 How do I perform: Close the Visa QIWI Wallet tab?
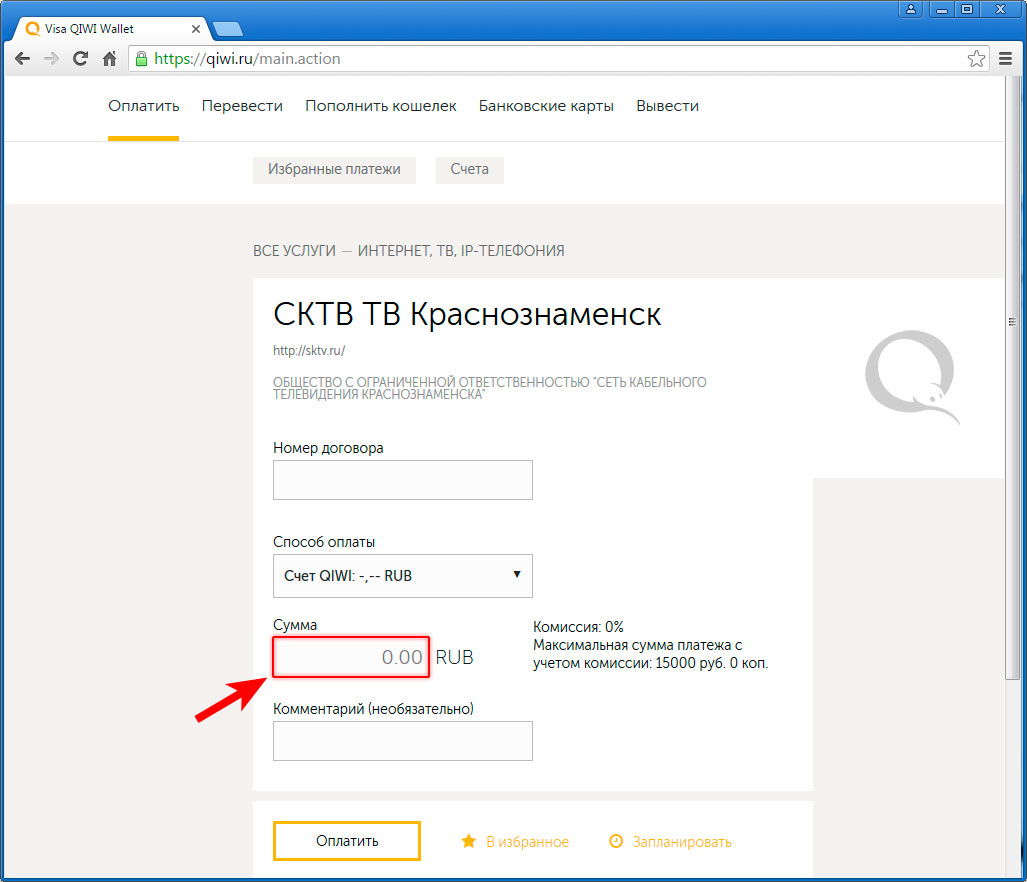click(x=195, y=29)
